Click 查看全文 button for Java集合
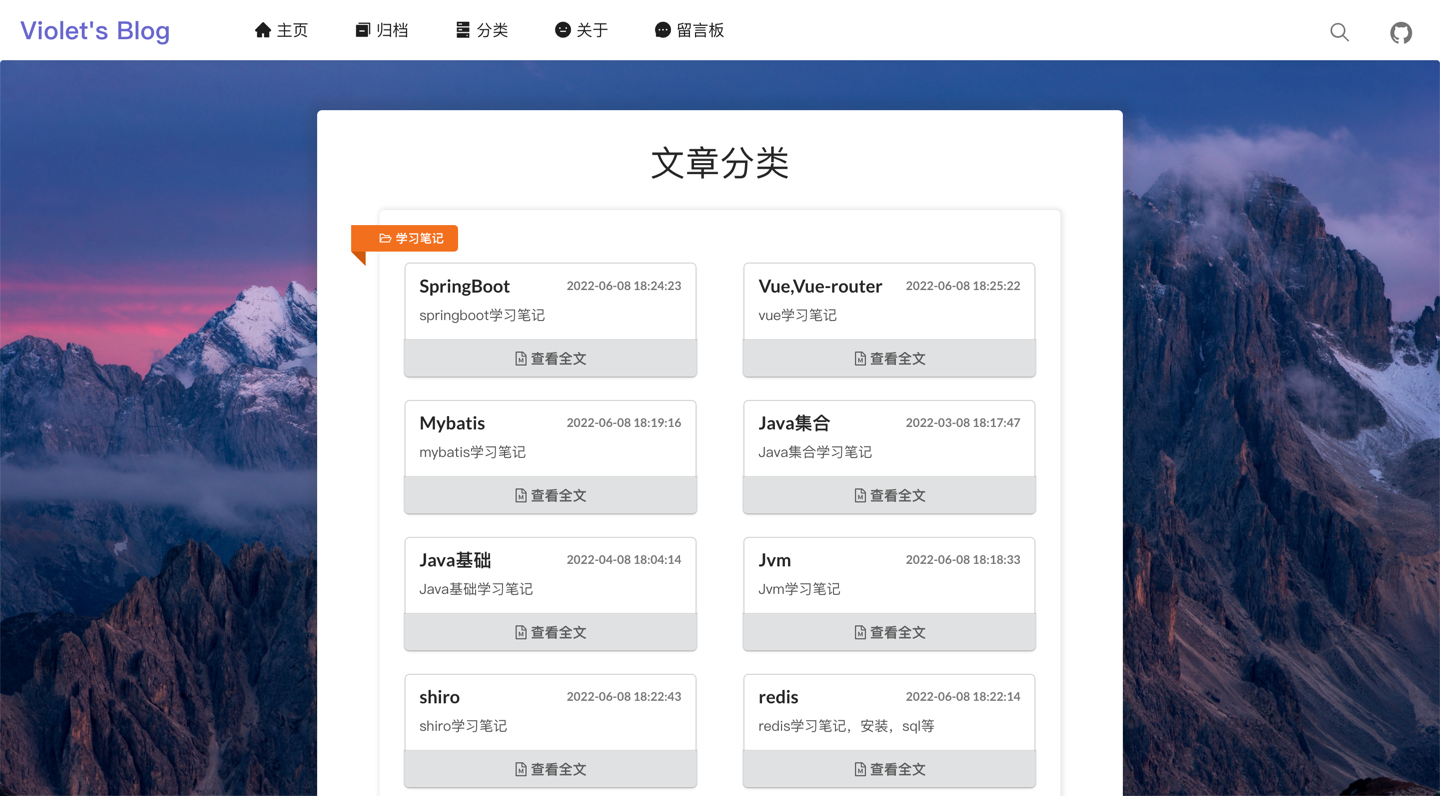The height and width of the screenshot is (796, 1440). [889, 495]
